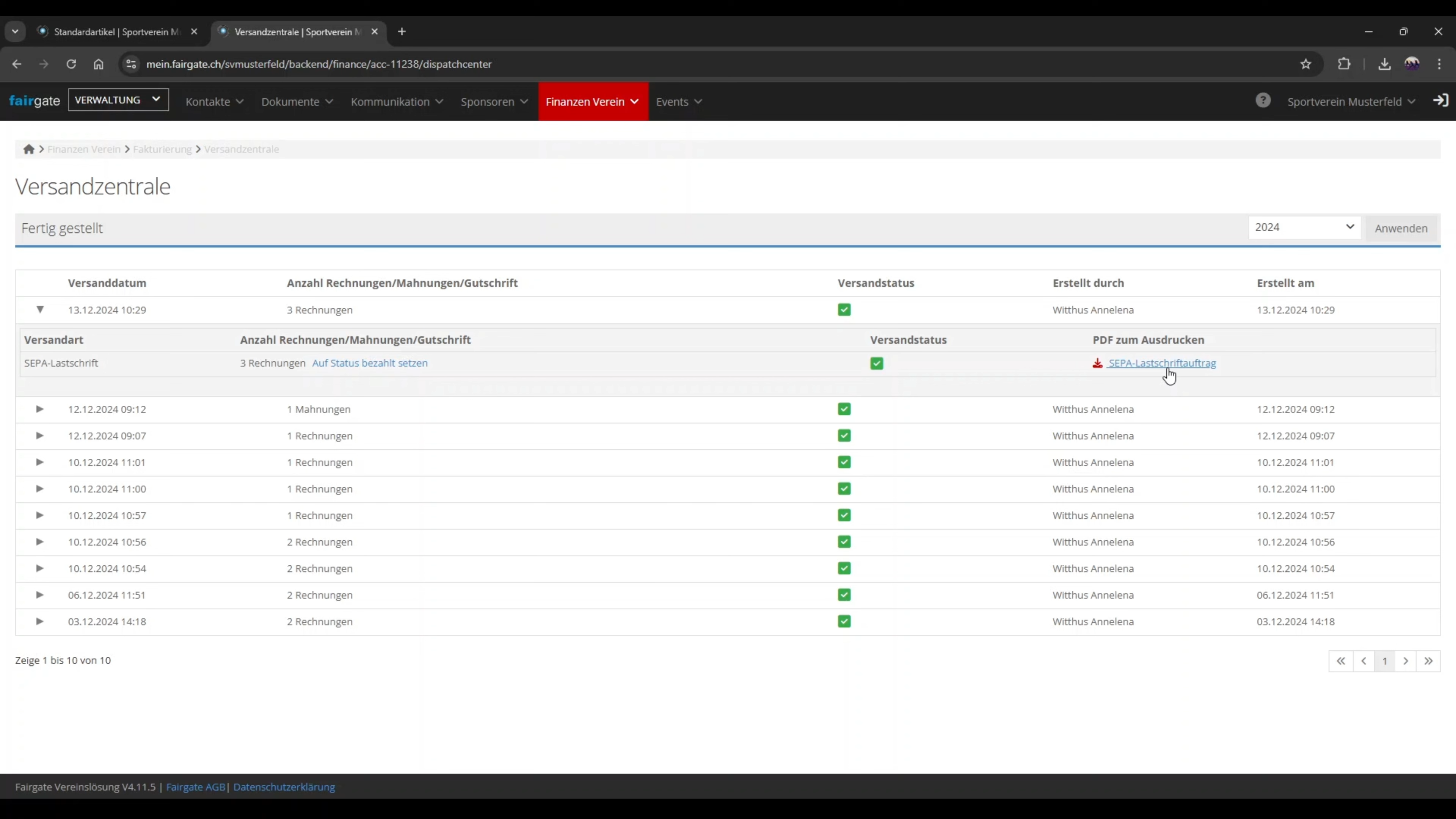
Task: Open the help question mark icon
Action: click(x=1263, y=100)
